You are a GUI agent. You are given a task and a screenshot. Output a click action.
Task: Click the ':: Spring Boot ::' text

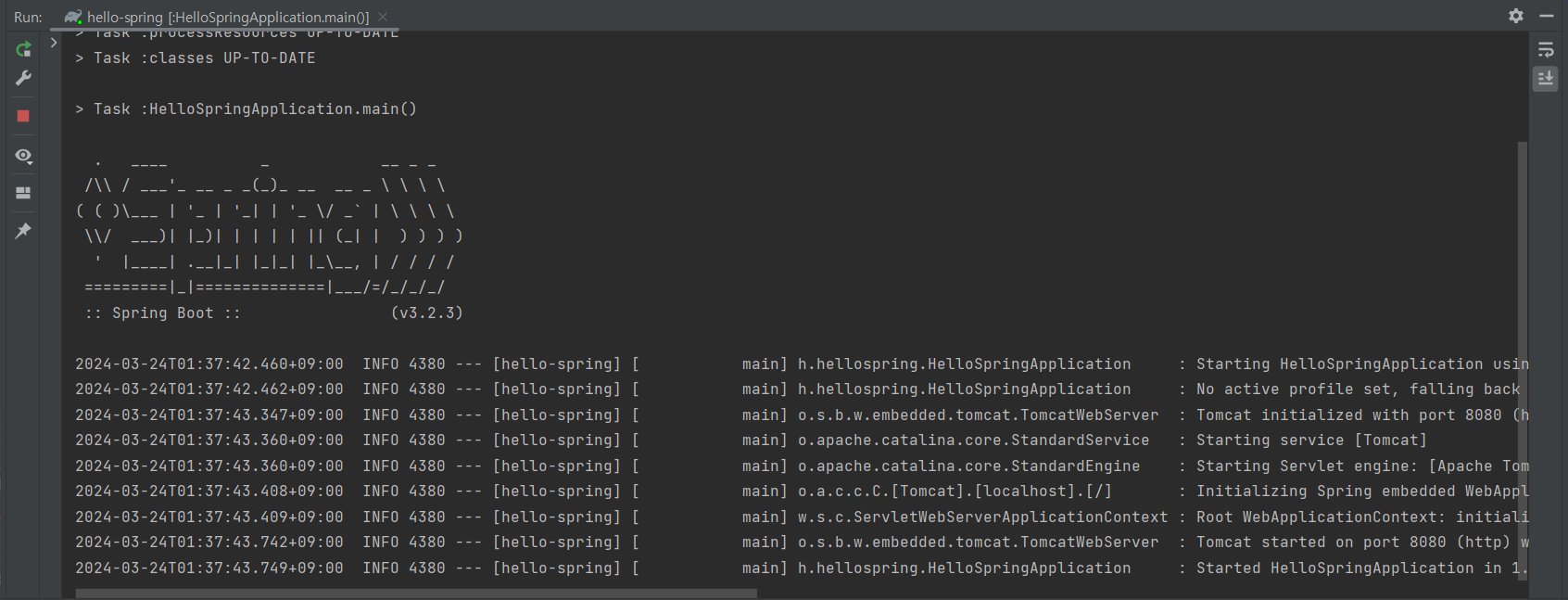click(163, 313)
